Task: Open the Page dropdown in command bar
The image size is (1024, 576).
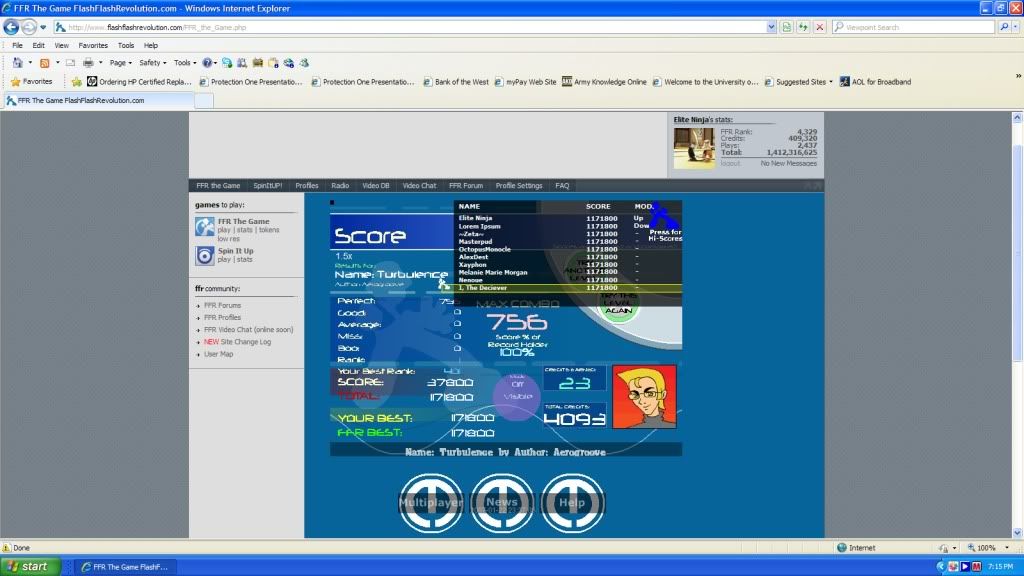Action: [122, 62]
